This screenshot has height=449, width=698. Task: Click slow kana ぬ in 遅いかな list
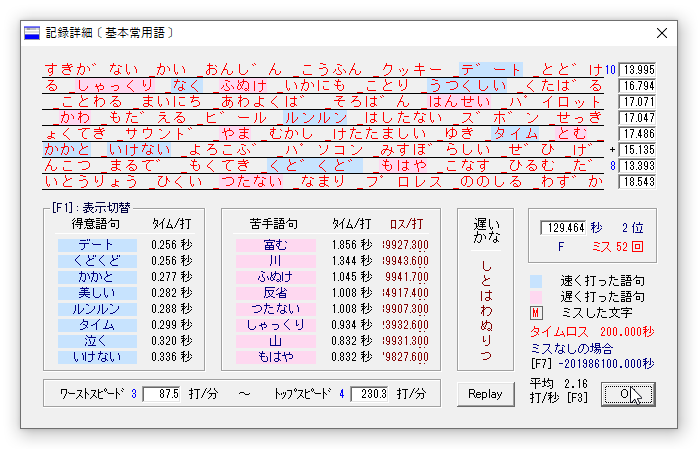pyautogui.click(x=486, y=326)
